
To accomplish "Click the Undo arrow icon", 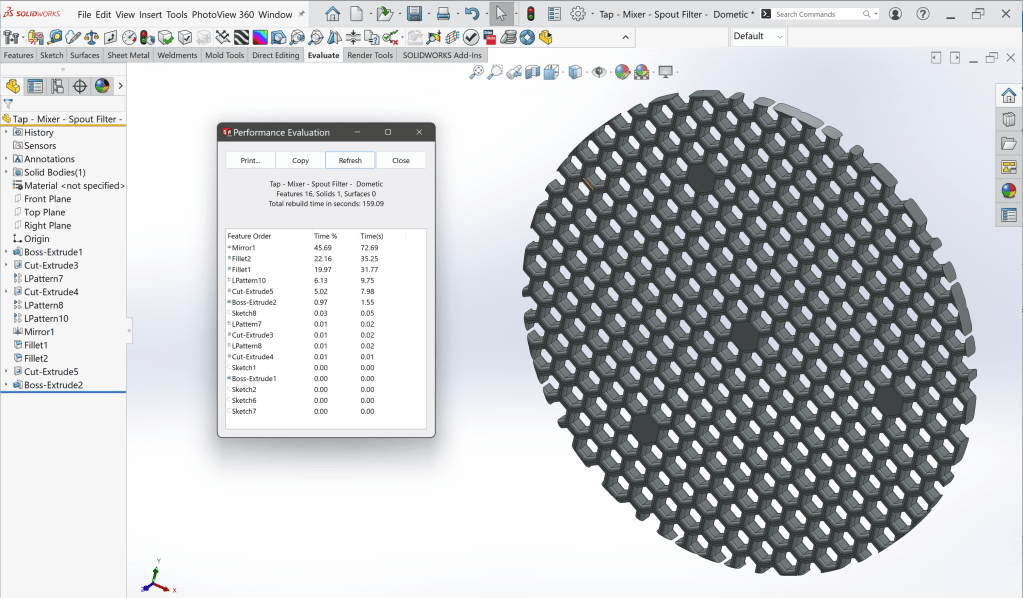I will pos(471,14).
